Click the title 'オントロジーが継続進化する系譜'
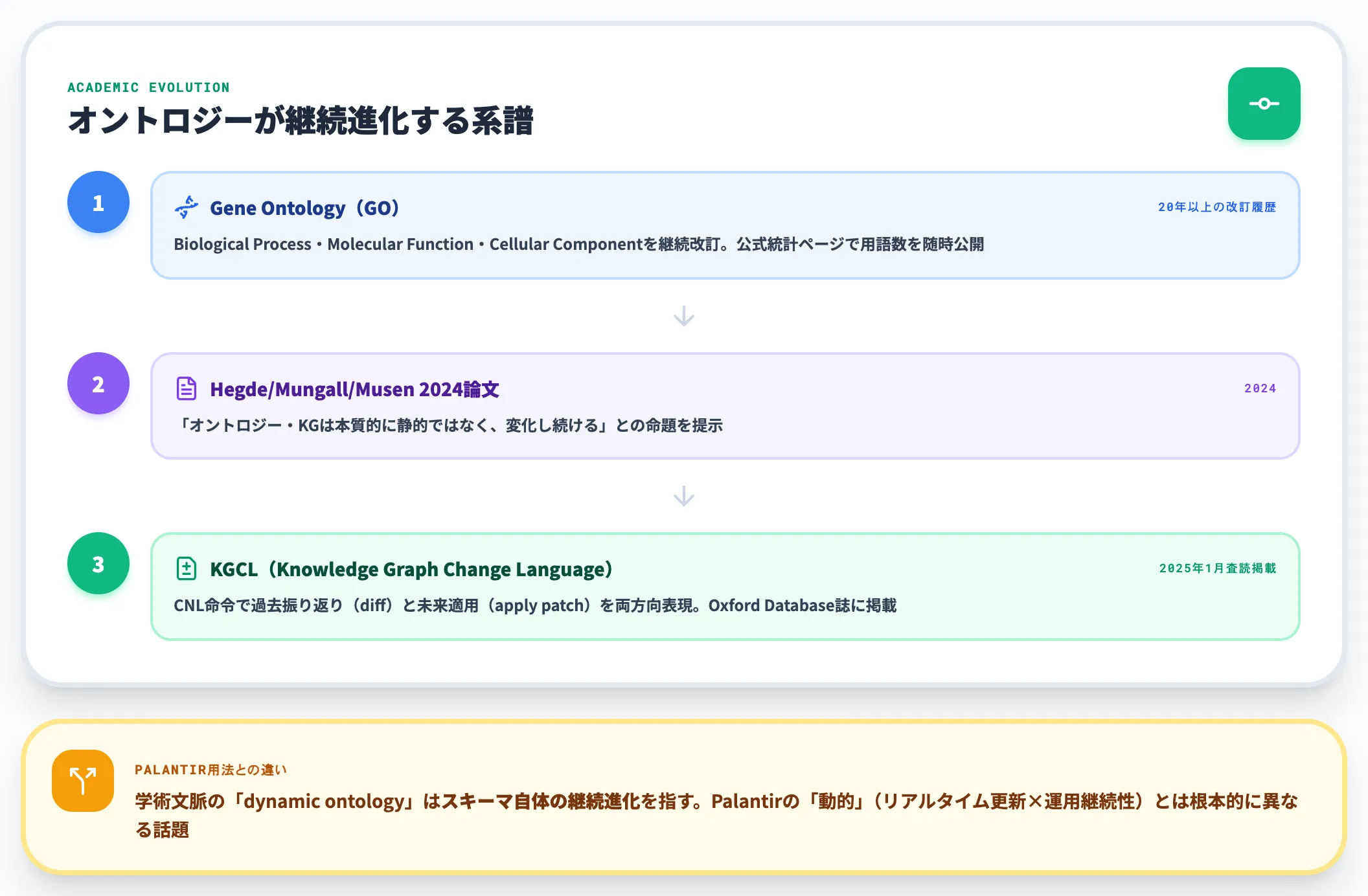Screen dimensions: 1368x896 [x=301, y=120]
